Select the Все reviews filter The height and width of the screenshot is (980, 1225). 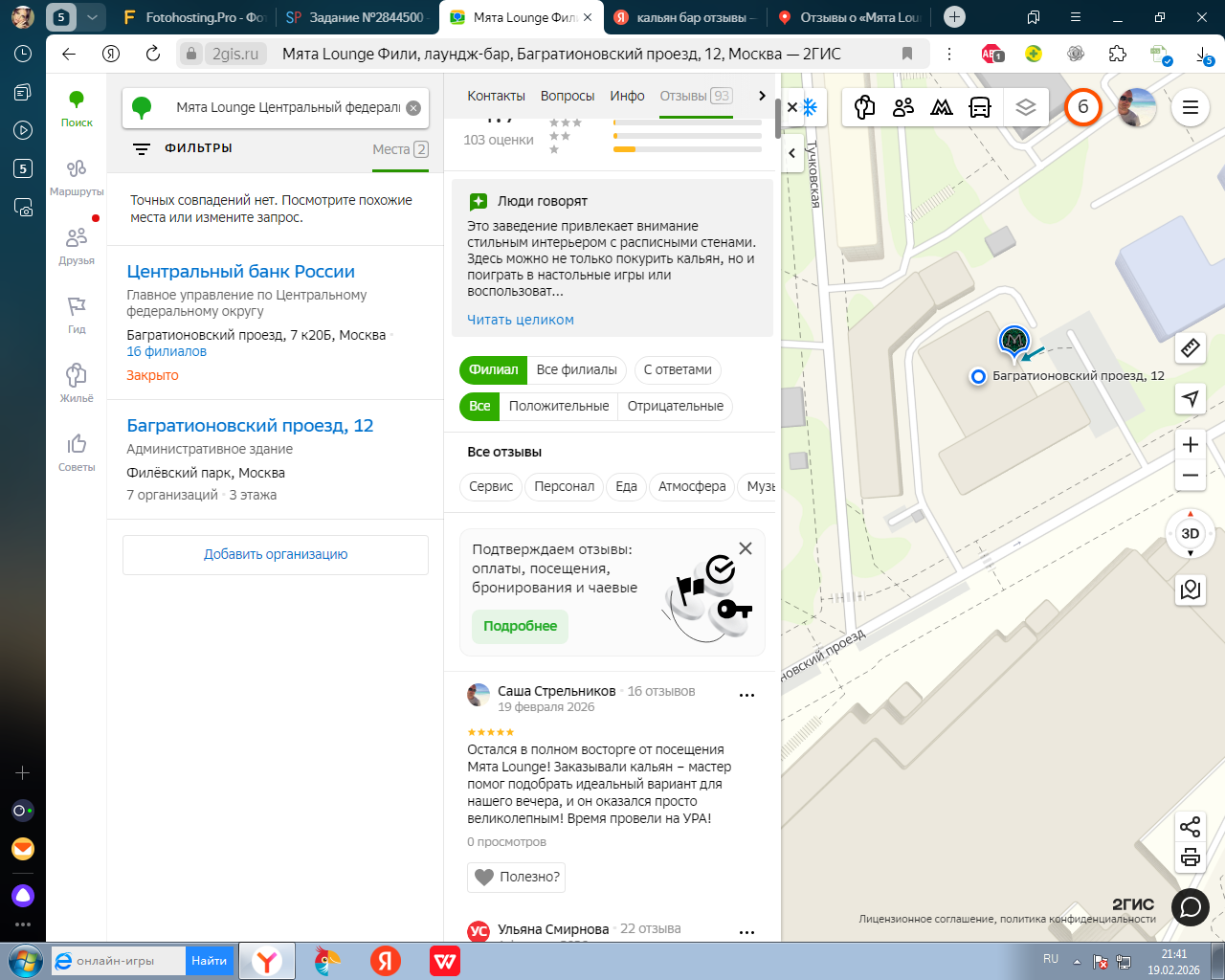tap(479, 407)
